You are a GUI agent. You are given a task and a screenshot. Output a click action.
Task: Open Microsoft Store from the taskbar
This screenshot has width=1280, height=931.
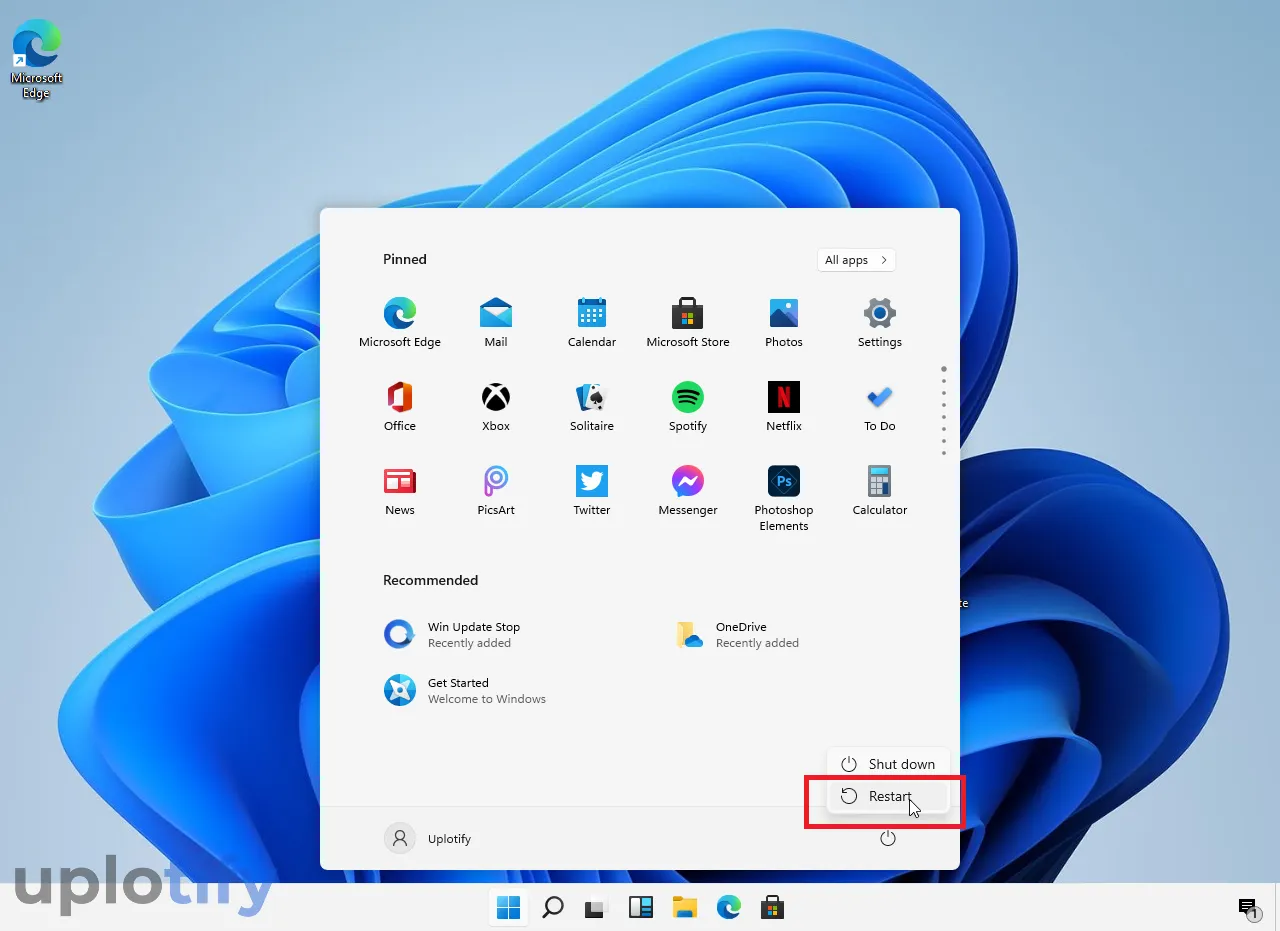(772, 908)
